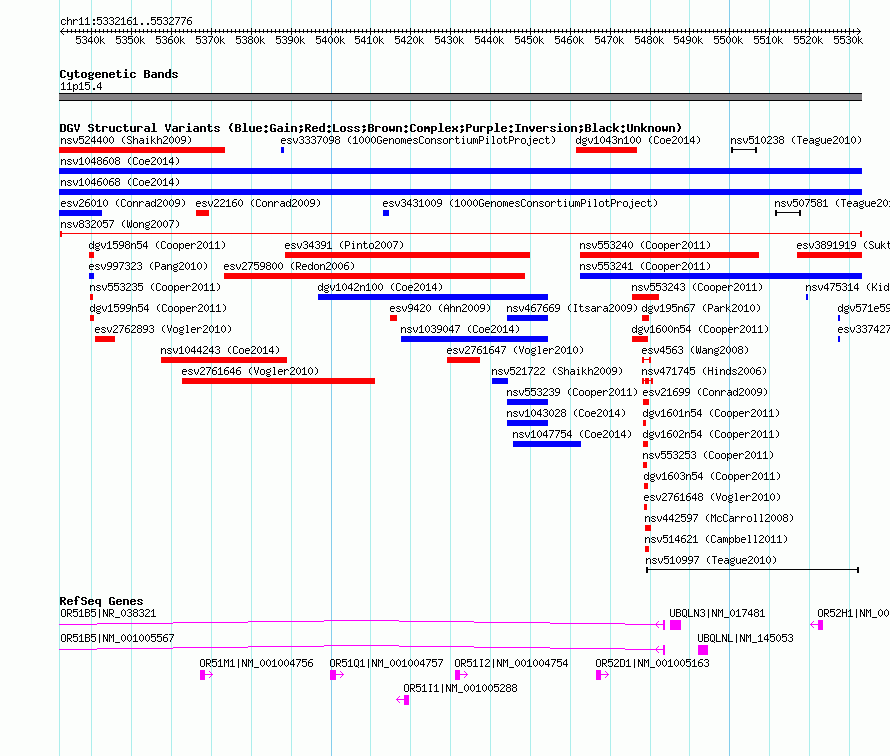Click the UBQLN3 gene box
This screenshot has width=890, height=756.
click(675, 625)
